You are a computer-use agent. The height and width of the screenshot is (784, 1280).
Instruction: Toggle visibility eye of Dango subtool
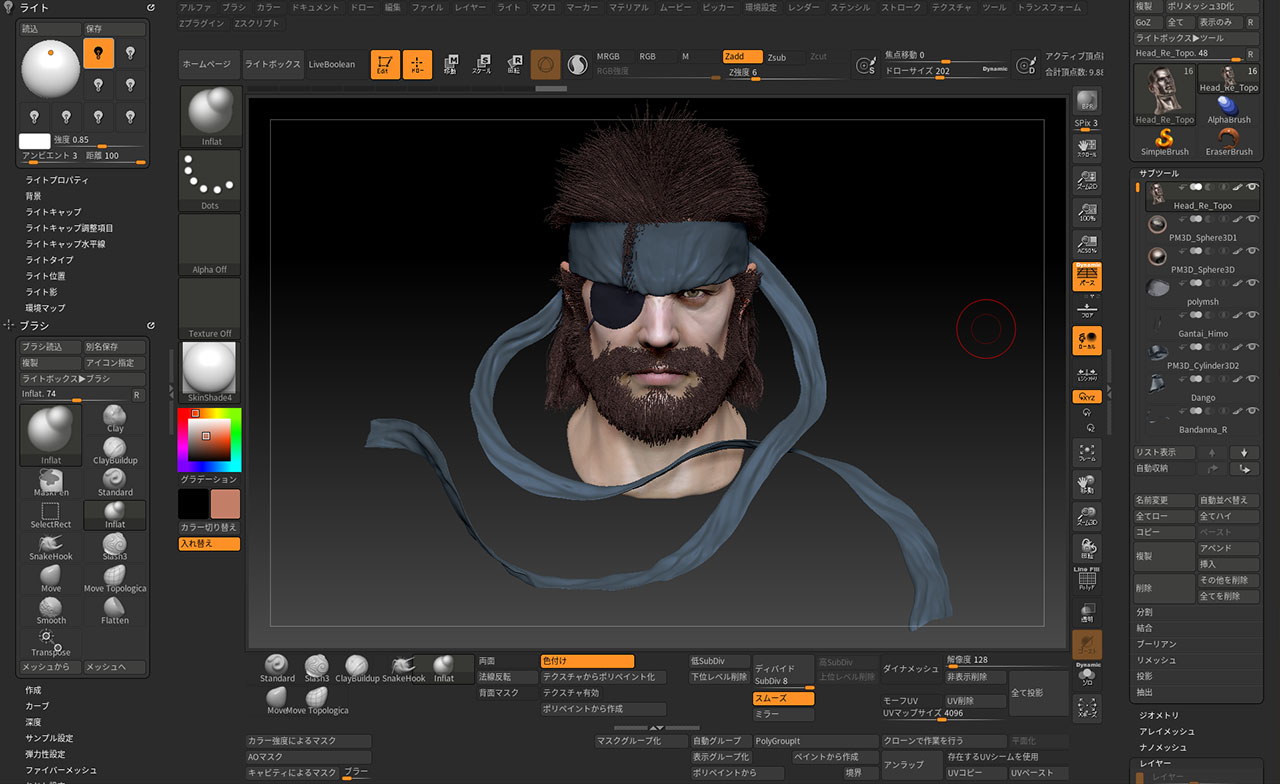pyautogui.click(x=1252, y=379)
